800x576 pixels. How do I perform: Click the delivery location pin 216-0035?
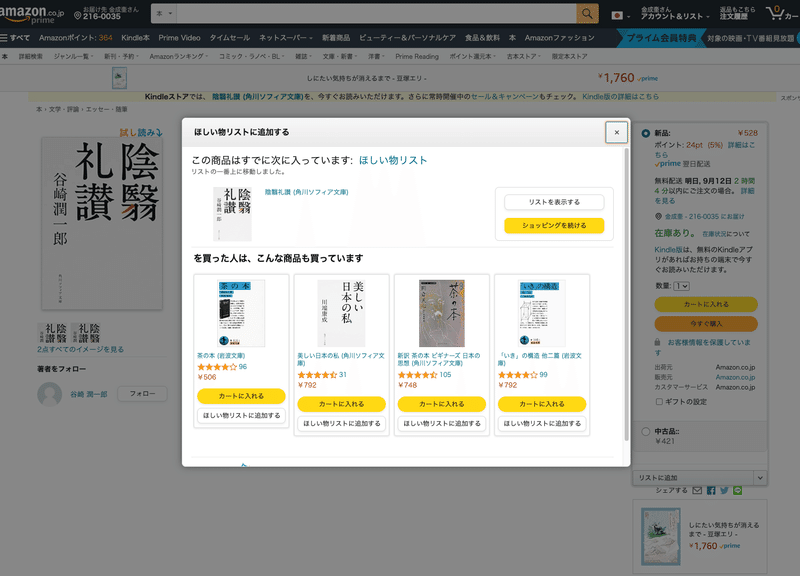coord(106,13)
